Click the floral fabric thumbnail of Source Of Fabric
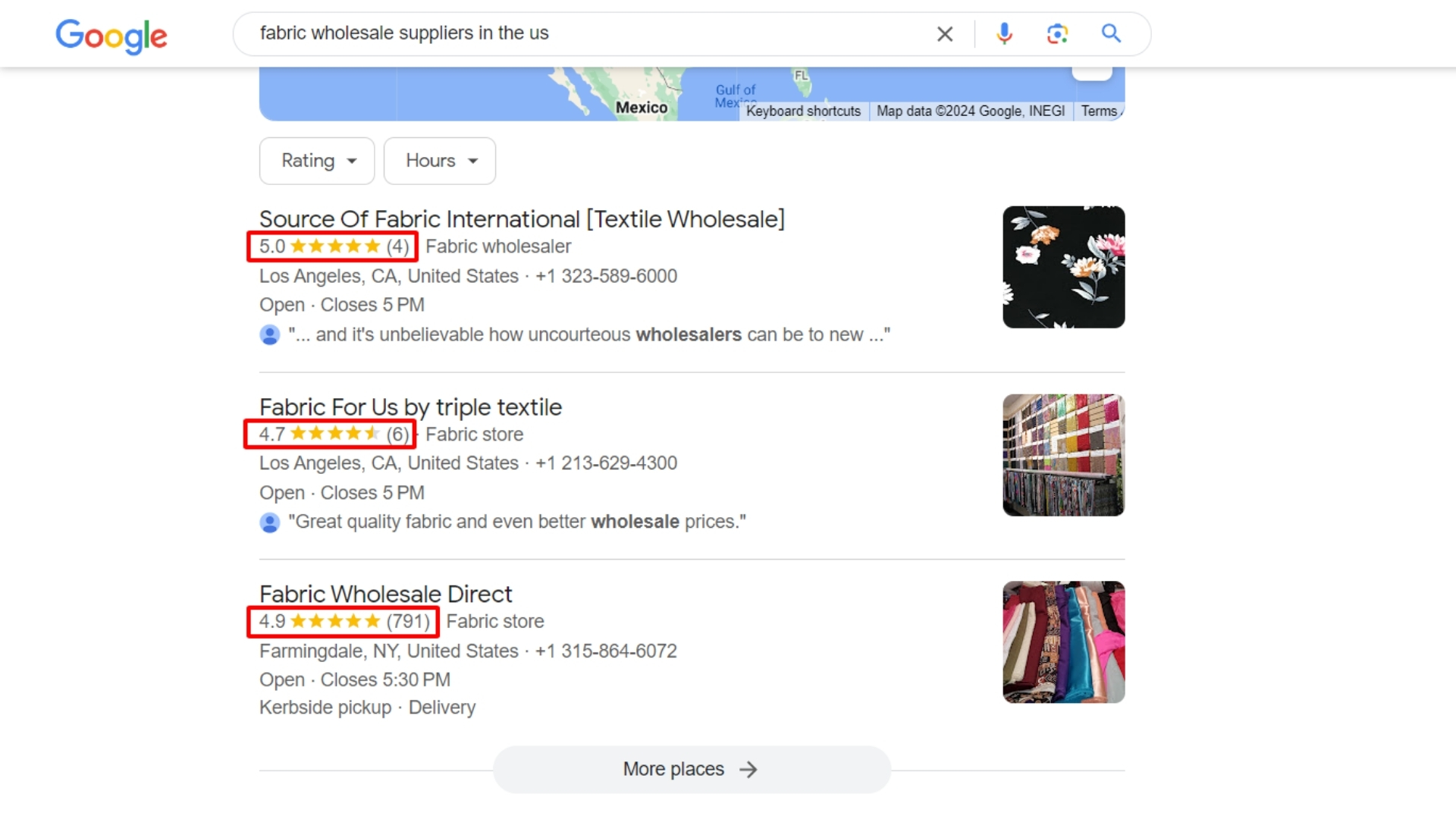Viewport: 1456px width, 819px height. pos(1062,267)
